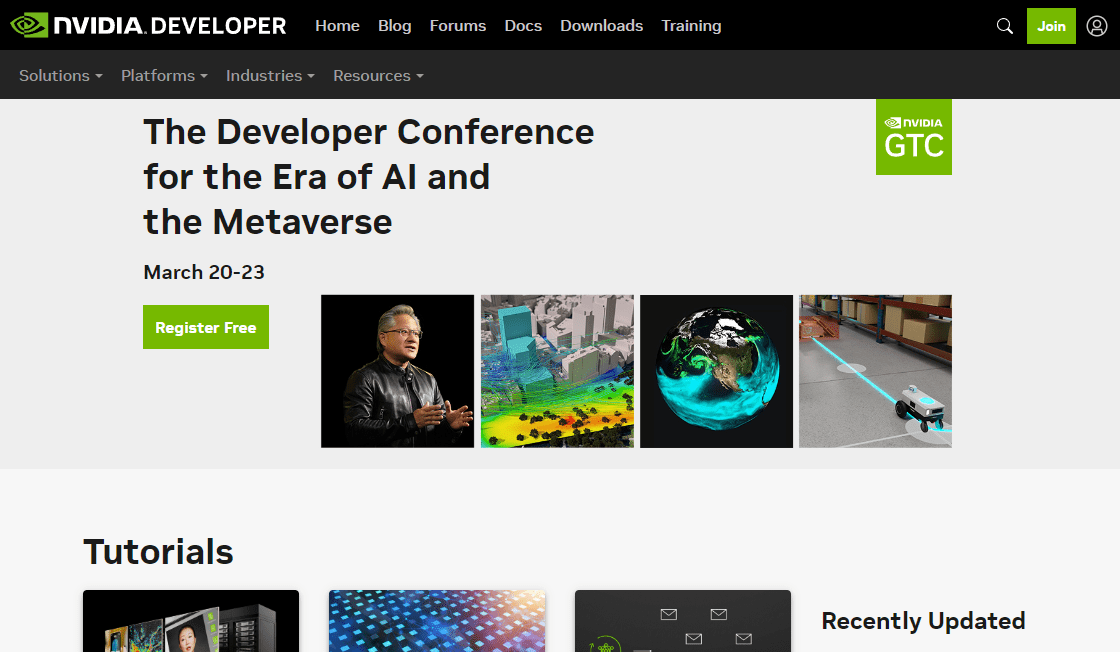Click the Recently Updated heading
The width and height of the screenshot is (1120, 652).
point(923,621)
